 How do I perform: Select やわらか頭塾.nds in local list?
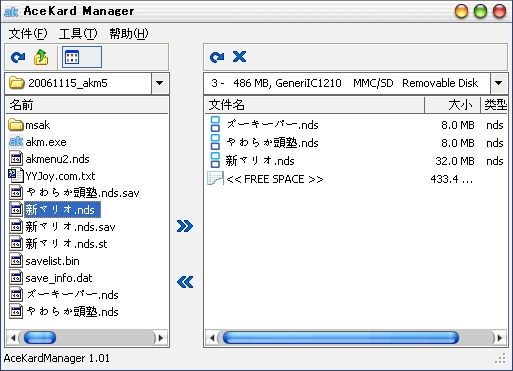click(72, 312)
